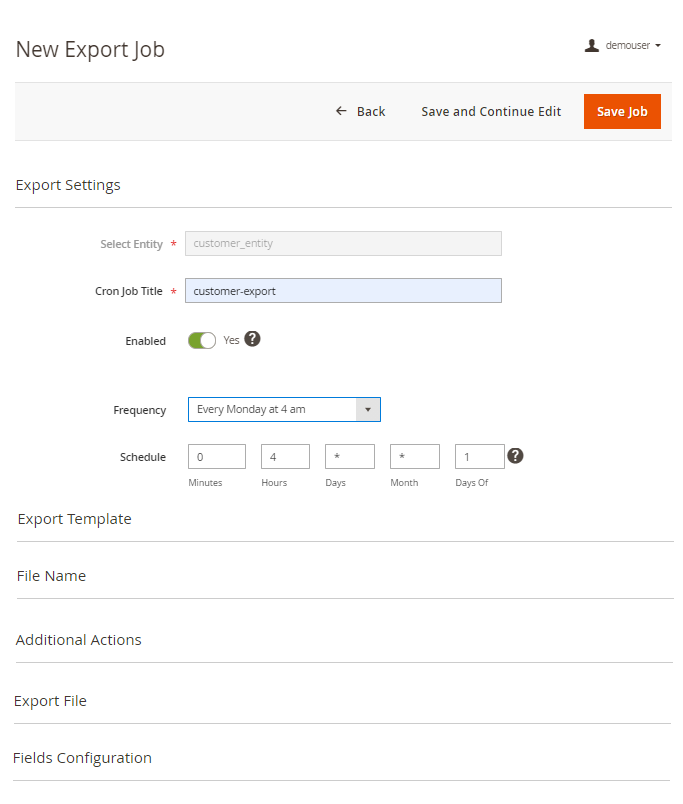This screenshot has height=804, width=683.
Task: Open the Frequency dropdown
Action: [284, 409]
